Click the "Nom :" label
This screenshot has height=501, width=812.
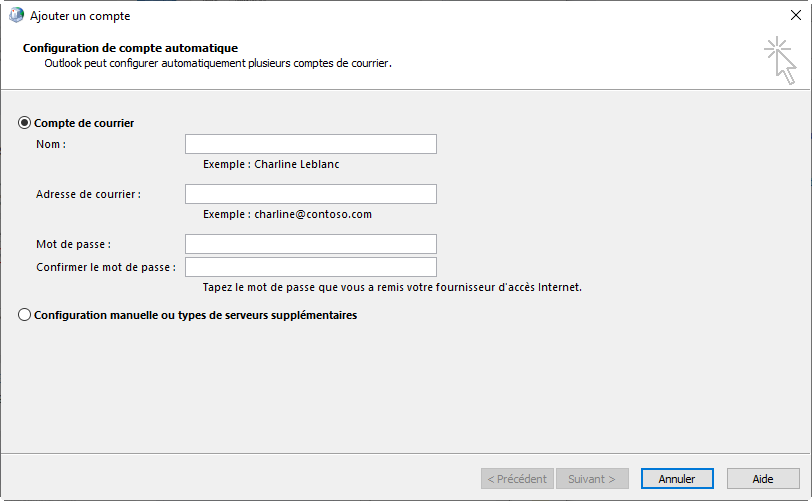point(51,144)
